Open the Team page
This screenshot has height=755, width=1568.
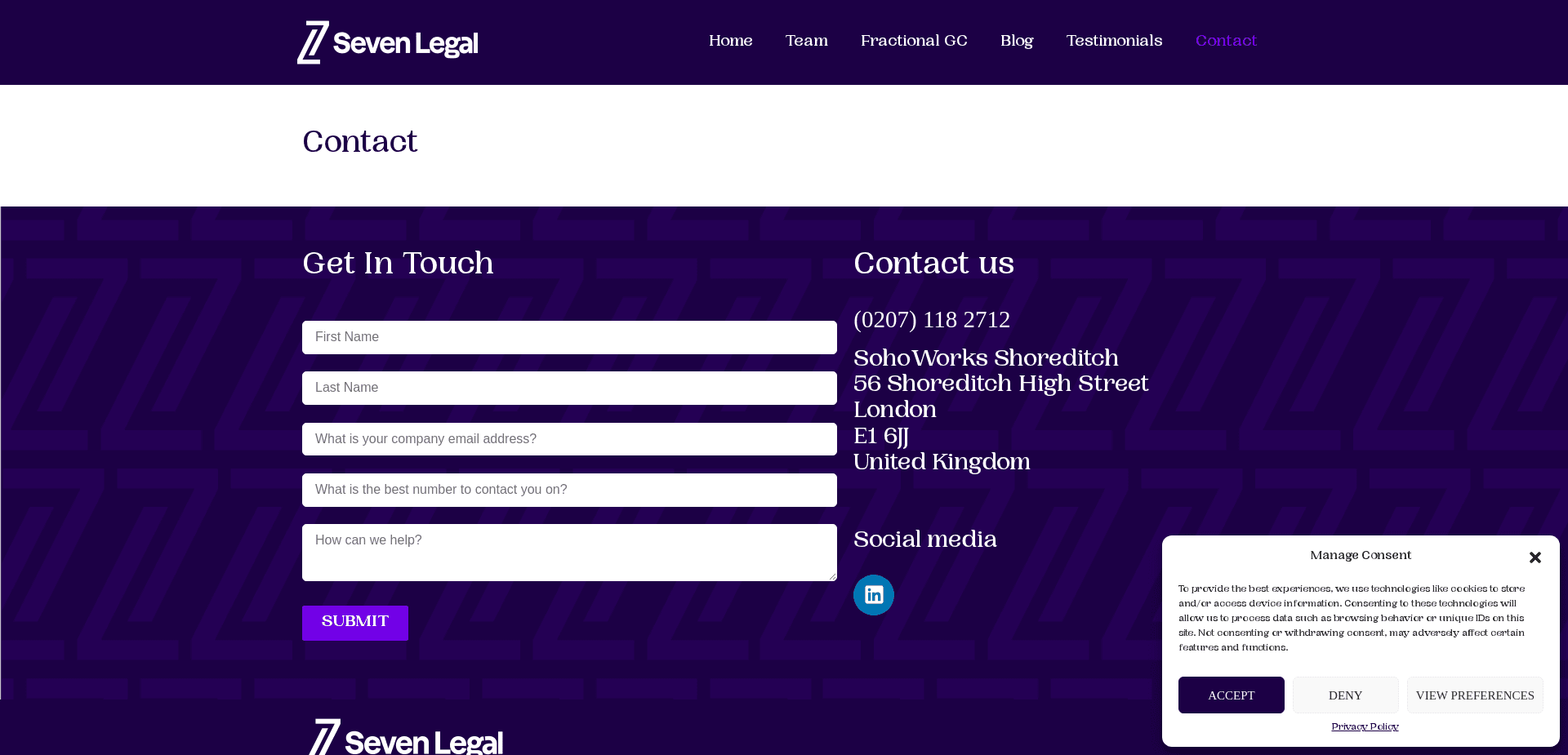tap(806, 41)
